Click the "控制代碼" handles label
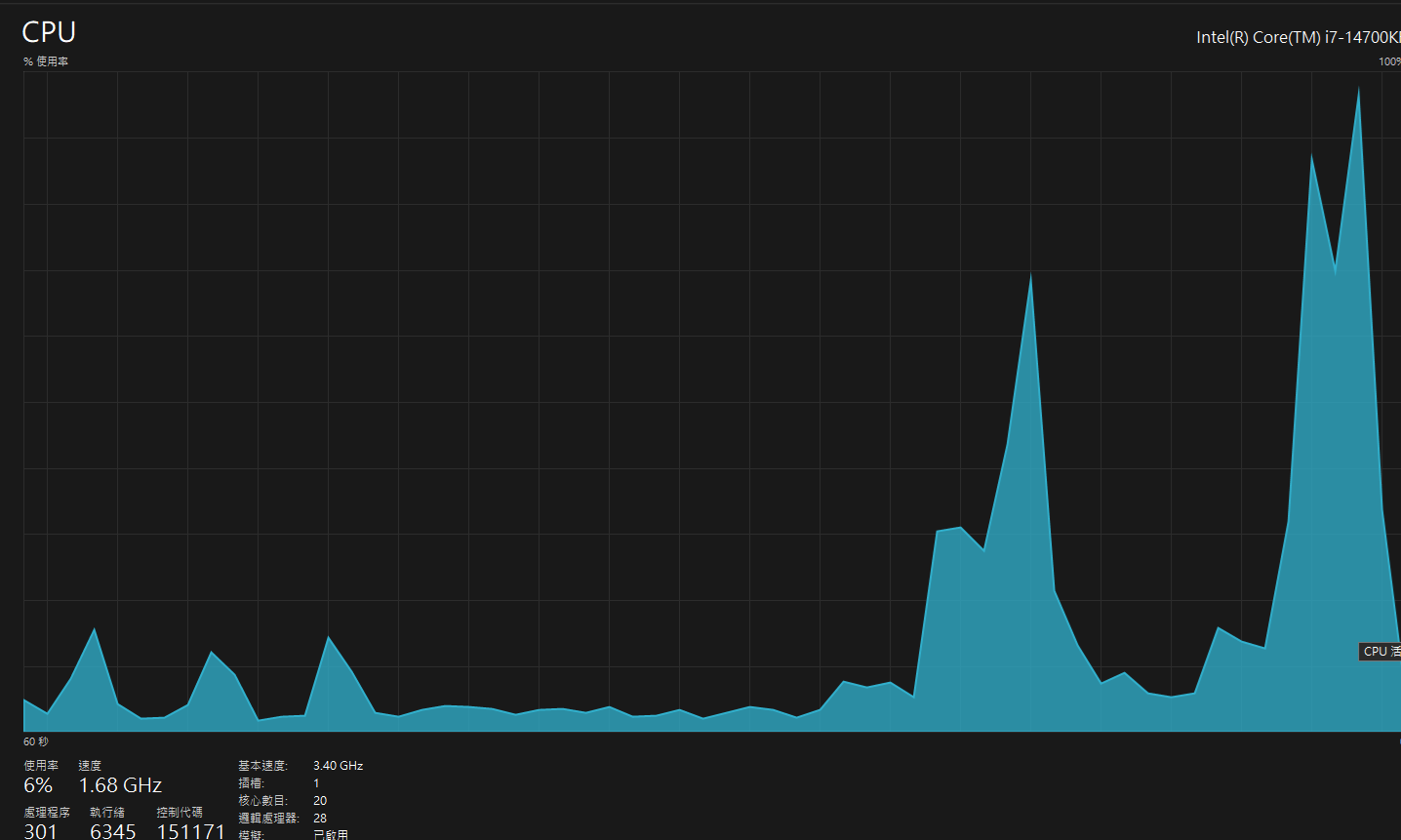Viewport: 1401px width, 840px height. [x=180, y=812]
